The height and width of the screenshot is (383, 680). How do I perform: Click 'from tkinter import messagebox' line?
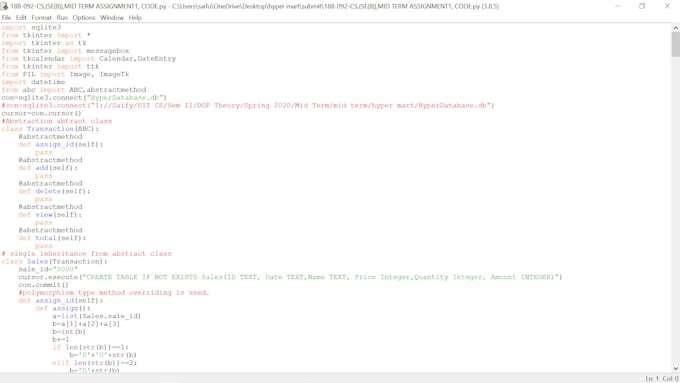coord(65,51)
